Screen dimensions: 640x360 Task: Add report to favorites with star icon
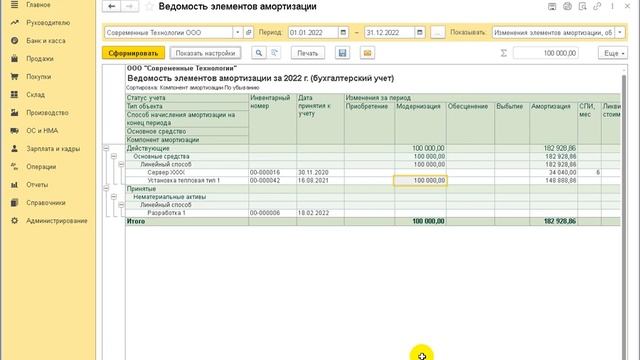click(149, 7)
